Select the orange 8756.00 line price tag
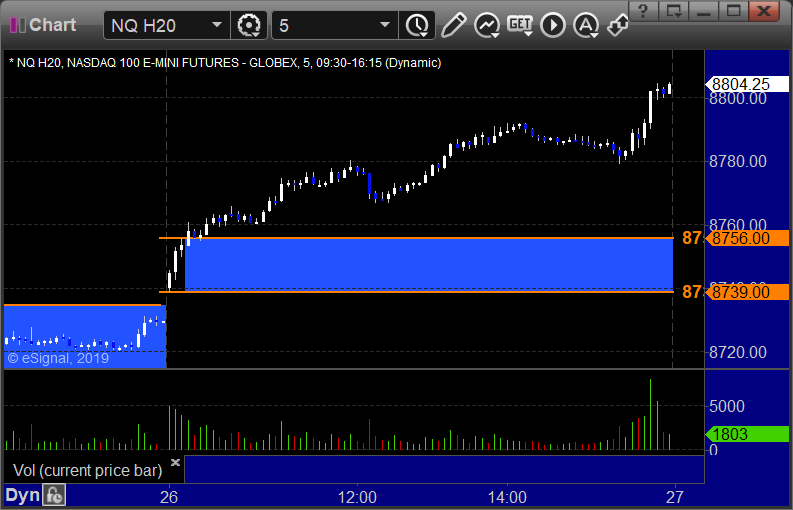This screenshot has height=510, width=793. pos(747,238)
